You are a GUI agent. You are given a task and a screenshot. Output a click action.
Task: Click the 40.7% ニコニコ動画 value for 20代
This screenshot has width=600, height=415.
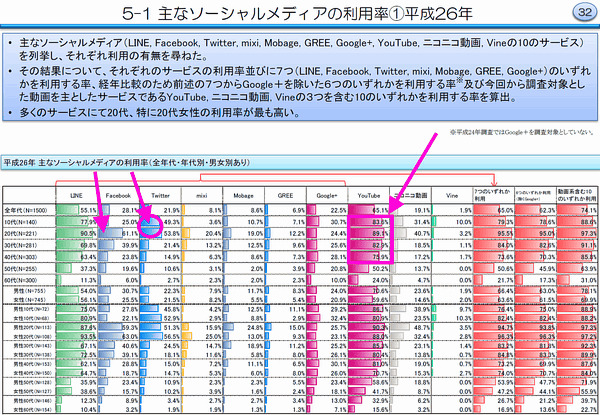click(x=422, y=233)
